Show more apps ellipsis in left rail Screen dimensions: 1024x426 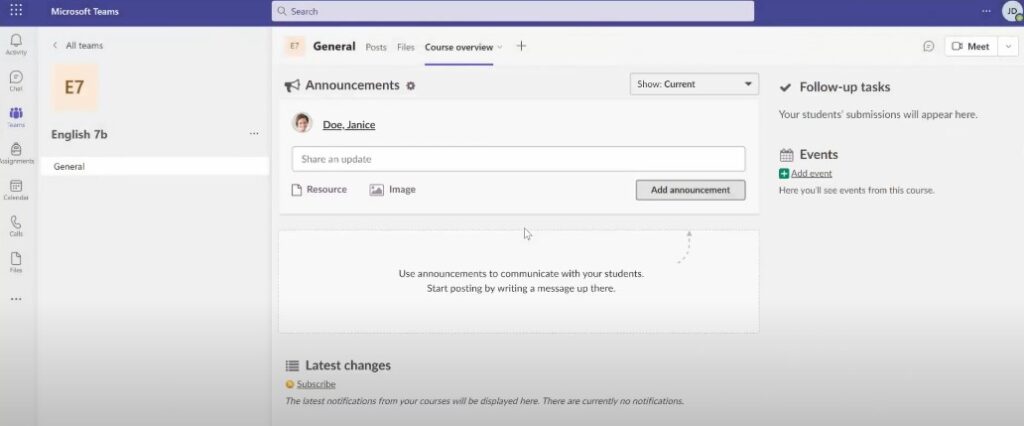coord(16,299)
